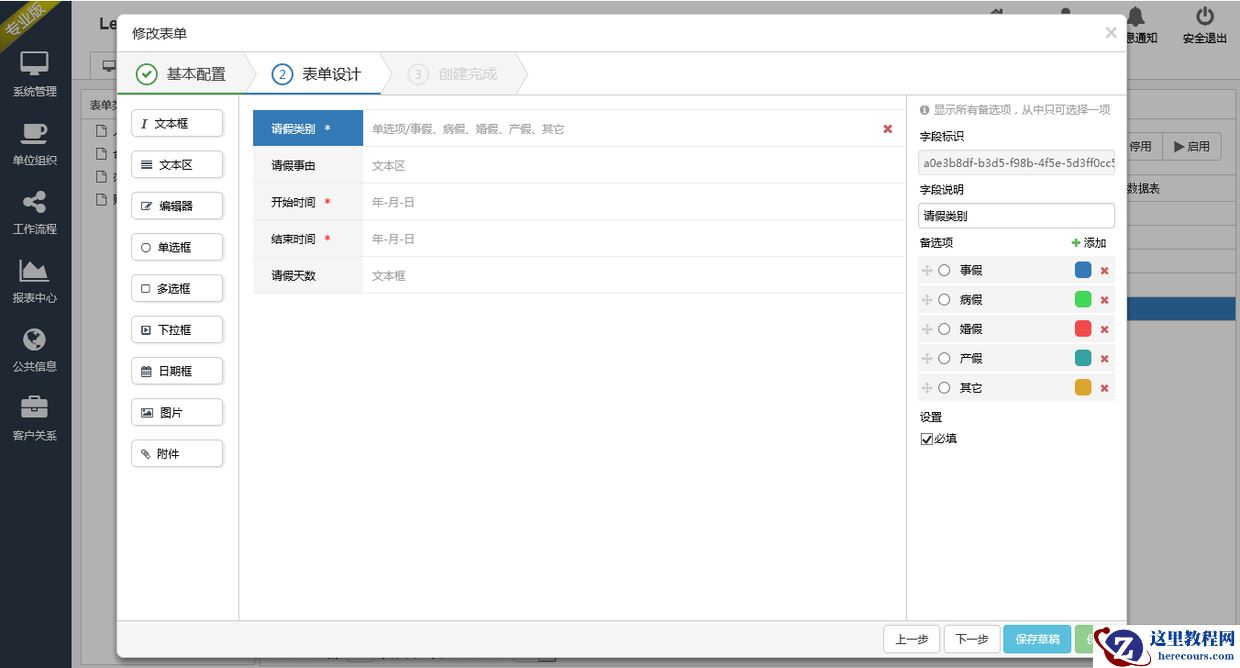Image resolution: width=1240 pixels, height=668 pixels.
Task: Open 客户关系 sidebar section
Action: pos(34,419)
